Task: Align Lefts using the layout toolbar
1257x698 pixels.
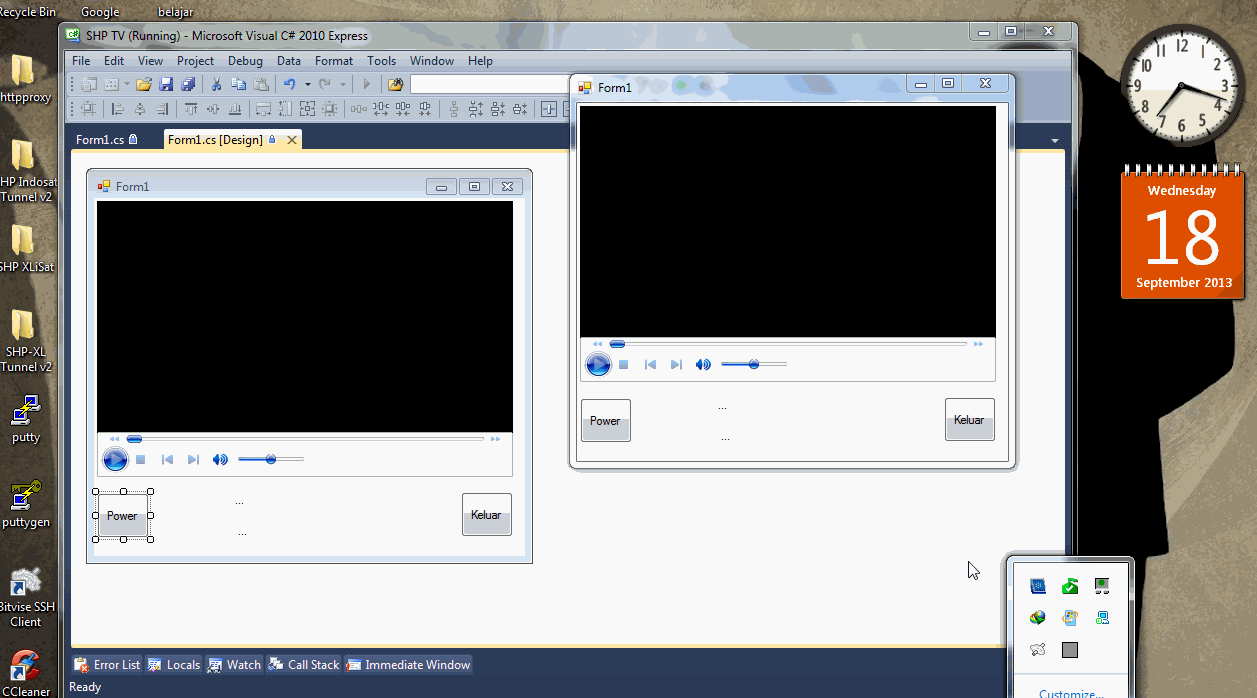Action: click(118, 109)
